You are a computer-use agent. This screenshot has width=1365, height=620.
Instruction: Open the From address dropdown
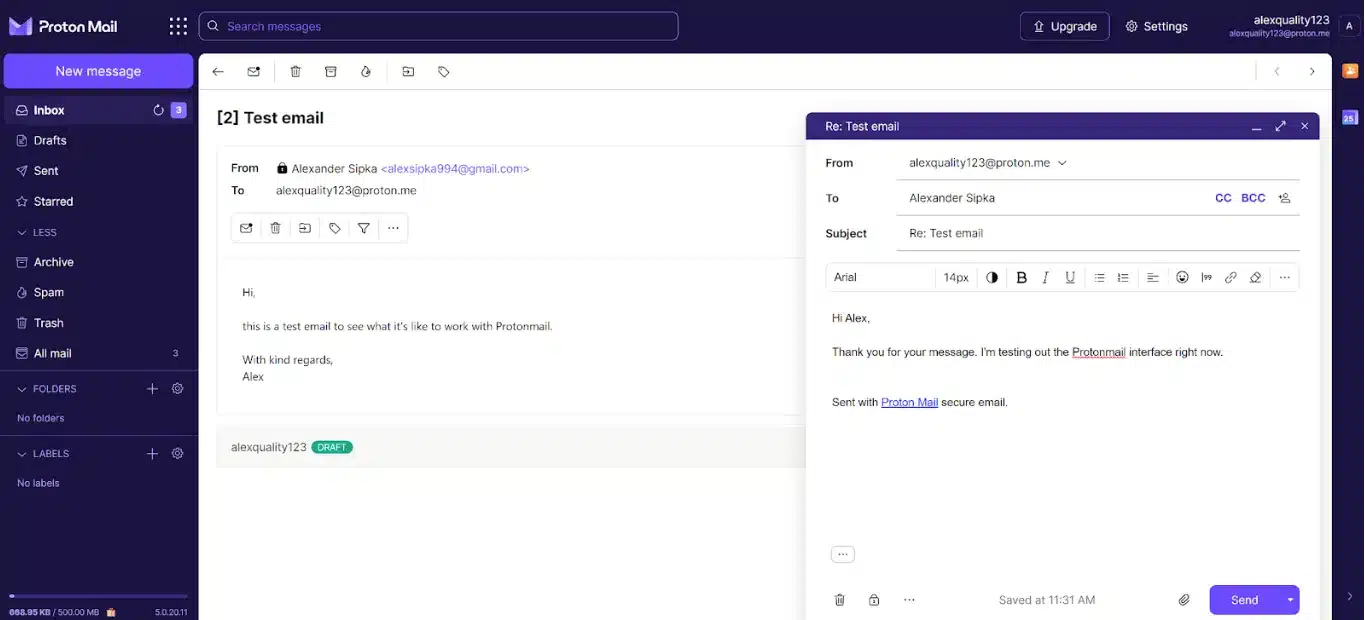tap(1062, 163)
